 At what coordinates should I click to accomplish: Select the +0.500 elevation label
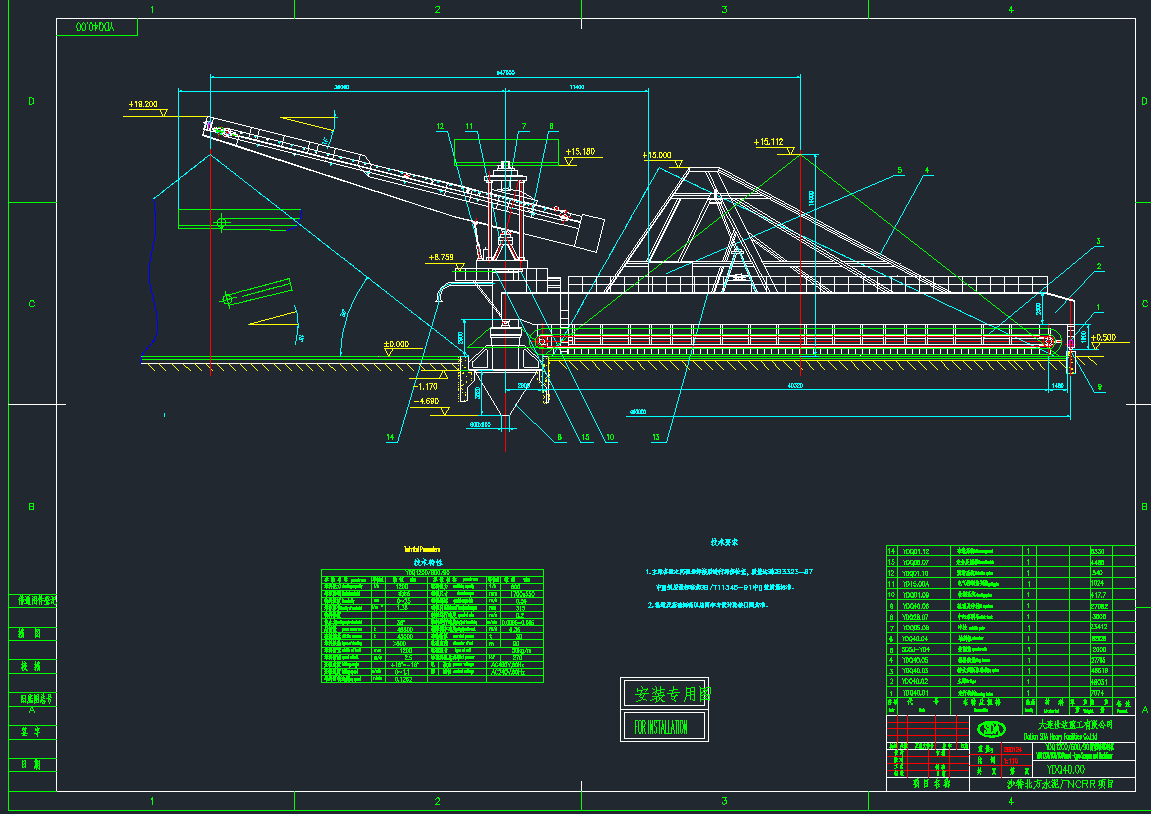tap(1103, 338)
